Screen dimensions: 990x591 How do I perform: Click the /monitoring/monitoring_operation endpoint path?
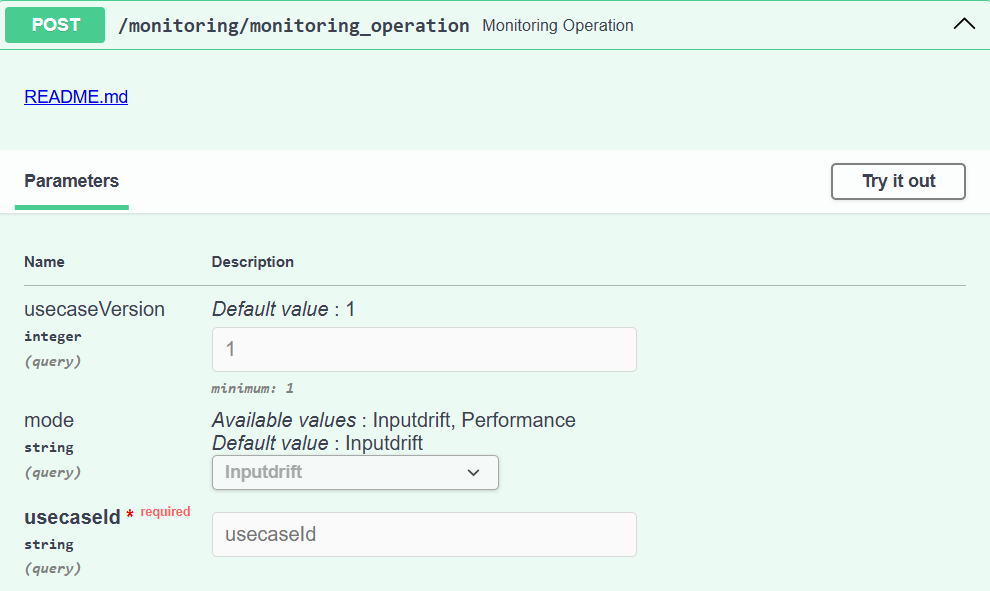293,26
